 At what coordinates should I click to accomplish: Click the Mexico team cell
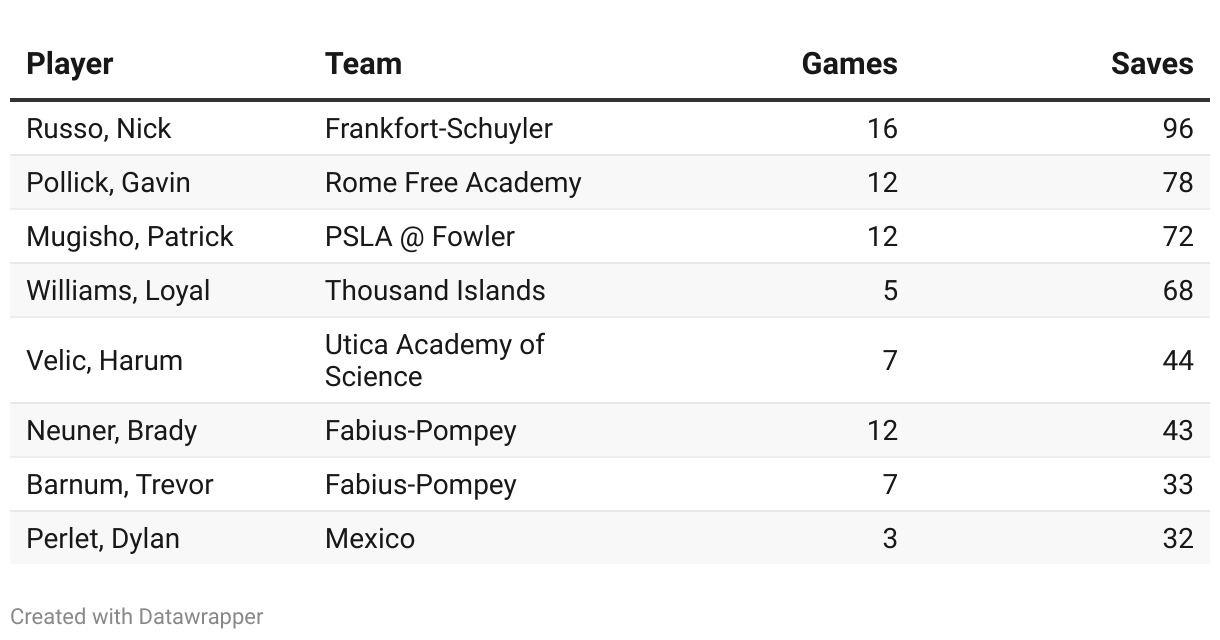pos(369,539)
